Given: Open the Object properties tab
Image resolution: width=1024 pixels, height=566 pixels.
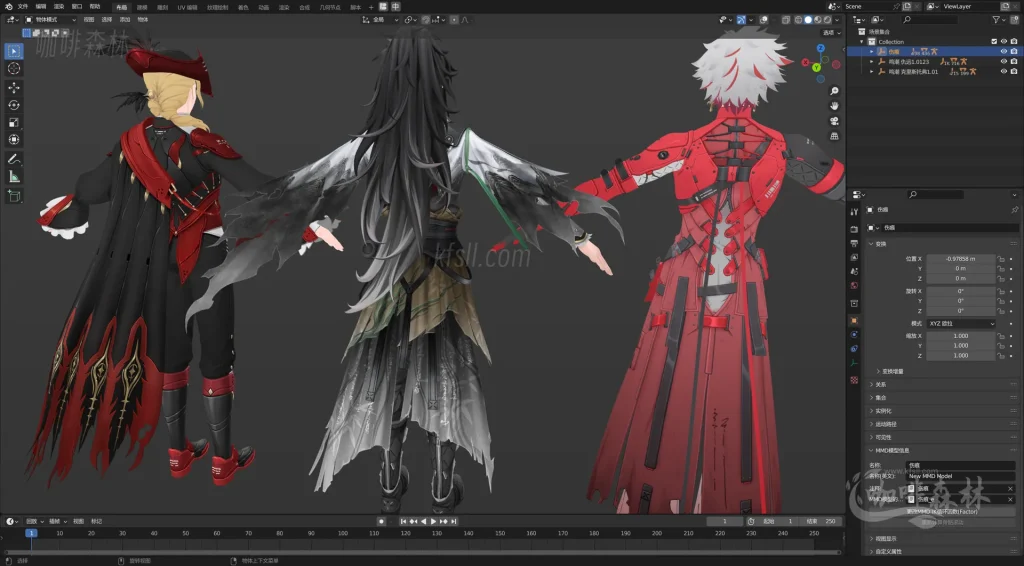Looking at the screenshot, I should [854, 321].
